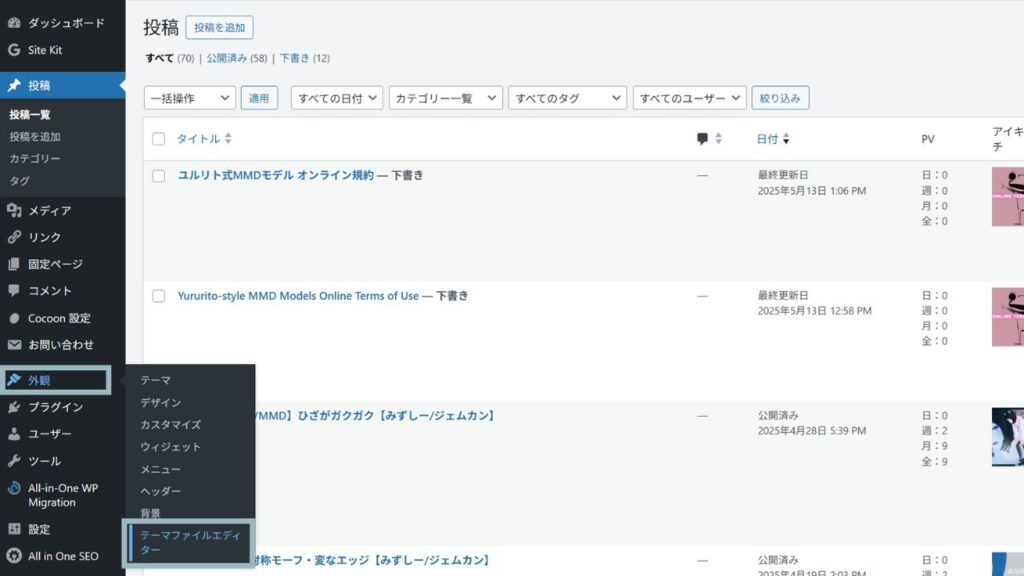Viewport: 1024px width, 576px height.
Task: Open post ひざがガクガク【みずしー/ジェムカン】
Action: coord(375,415)
